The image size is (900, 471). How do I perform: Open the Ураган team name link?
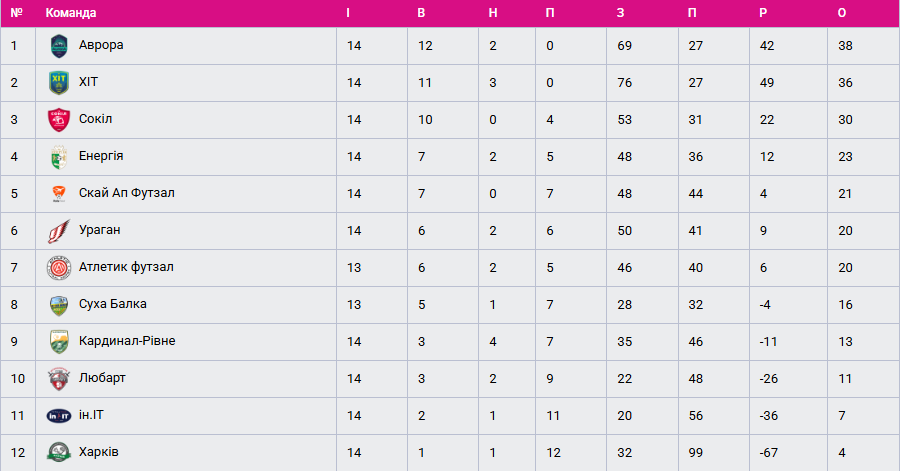[99, 230]
